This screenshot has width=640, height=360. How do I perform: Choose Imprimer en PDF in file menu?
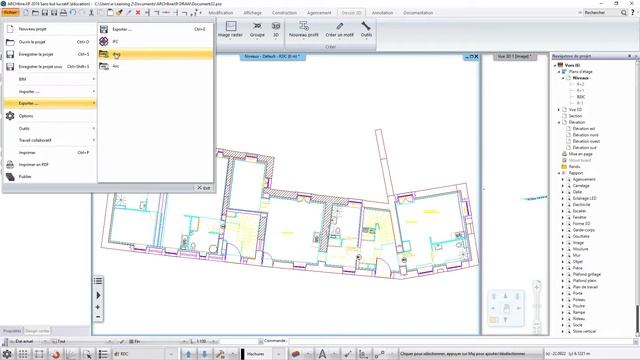(51, 164)
